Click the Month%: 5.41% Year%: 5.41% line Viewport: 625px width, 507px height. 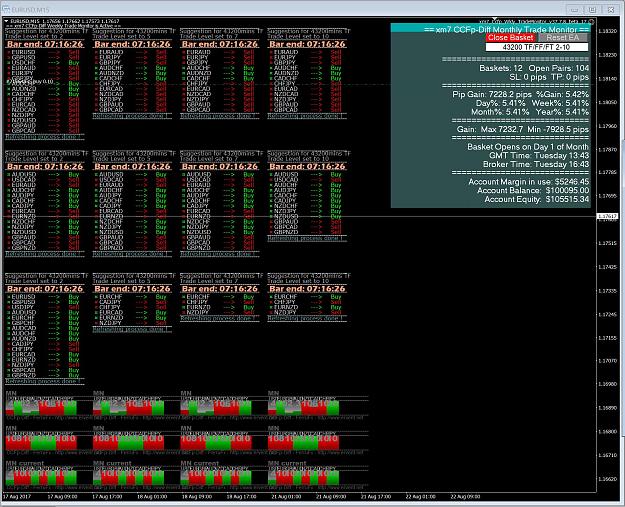point(530,112)
